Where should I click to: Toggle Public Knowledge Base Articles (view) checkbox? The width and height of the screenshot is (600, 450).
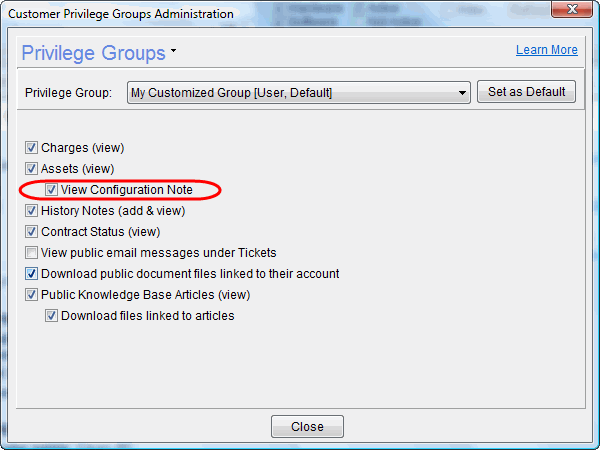click(32, 295)
